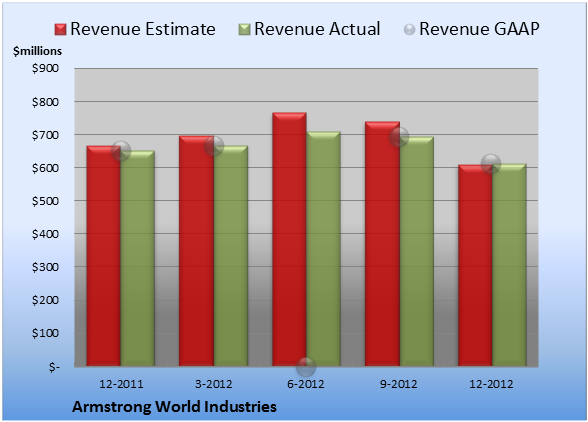588x422 pixels.
Task: Click the green actual bar for 9-2012
Action: point(417,251)
